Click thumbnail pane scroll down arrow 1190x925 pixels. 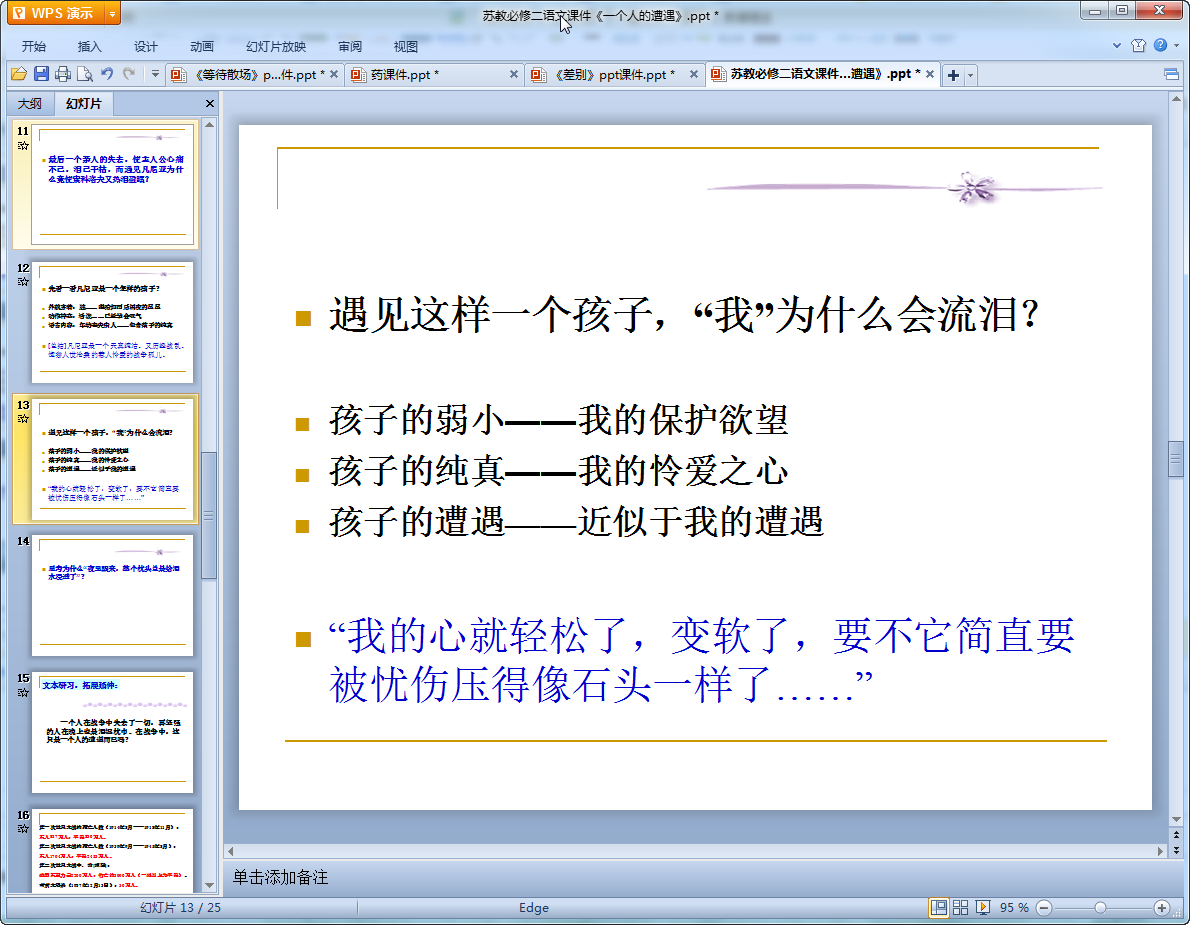tap(209, 885)
